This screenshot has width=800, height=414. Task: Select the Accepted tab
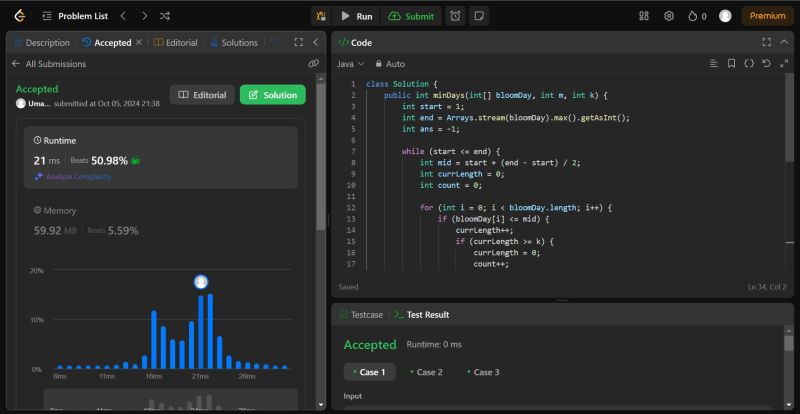tap(107, 43)
